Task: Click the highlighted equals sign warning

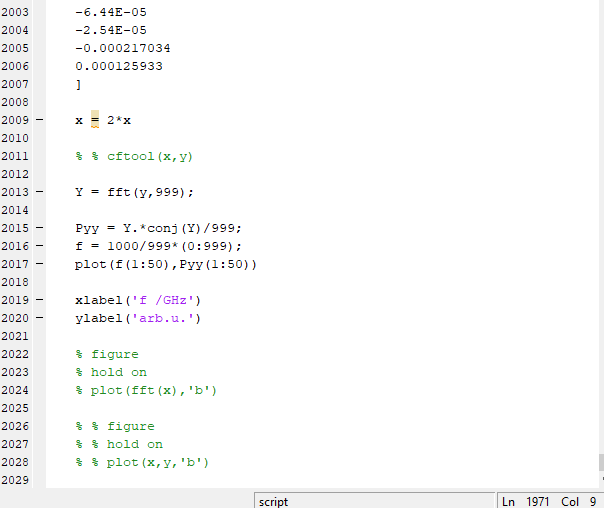Action: point(95,120)
